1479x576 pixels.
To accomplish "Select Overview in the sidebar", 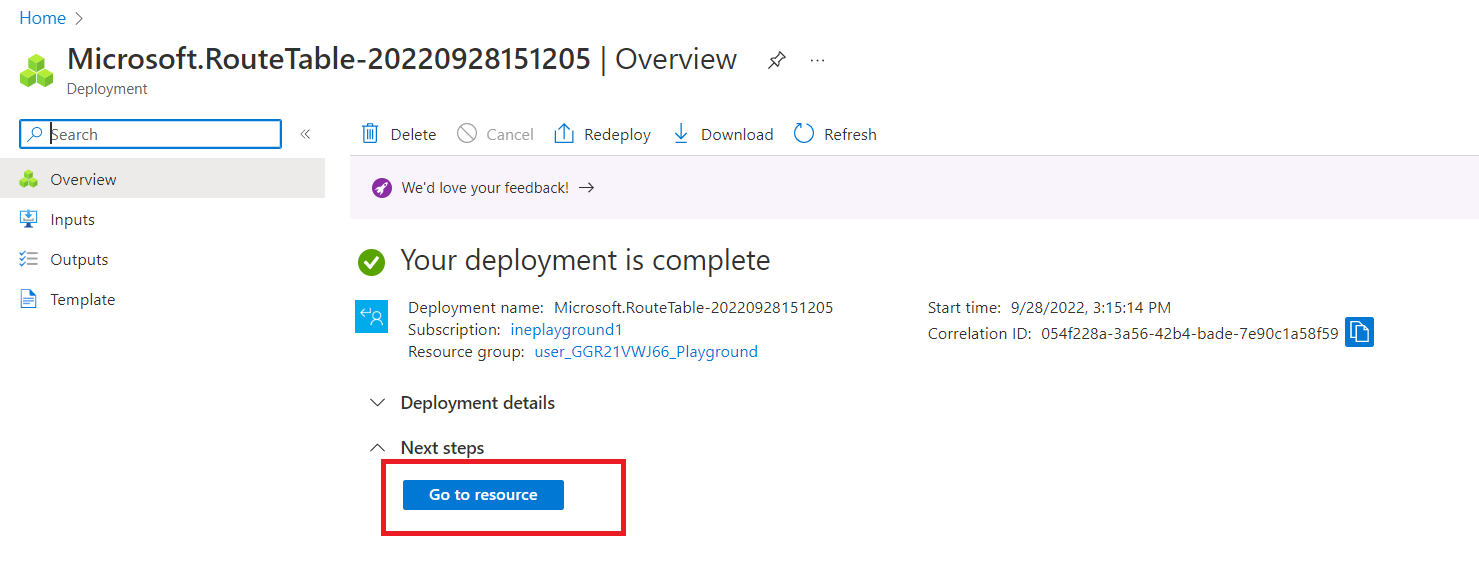I will point(83,180).
